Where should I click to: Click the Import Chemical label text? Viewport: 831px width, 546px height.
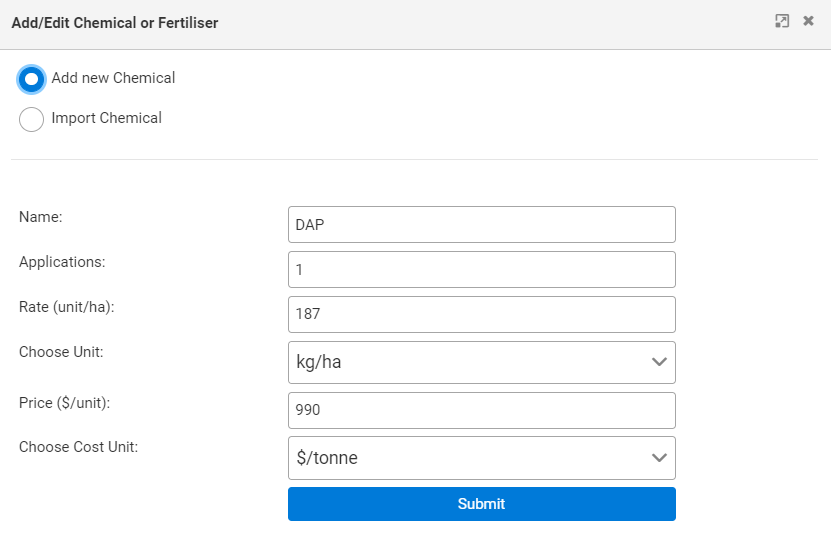[x=106, y=118]
